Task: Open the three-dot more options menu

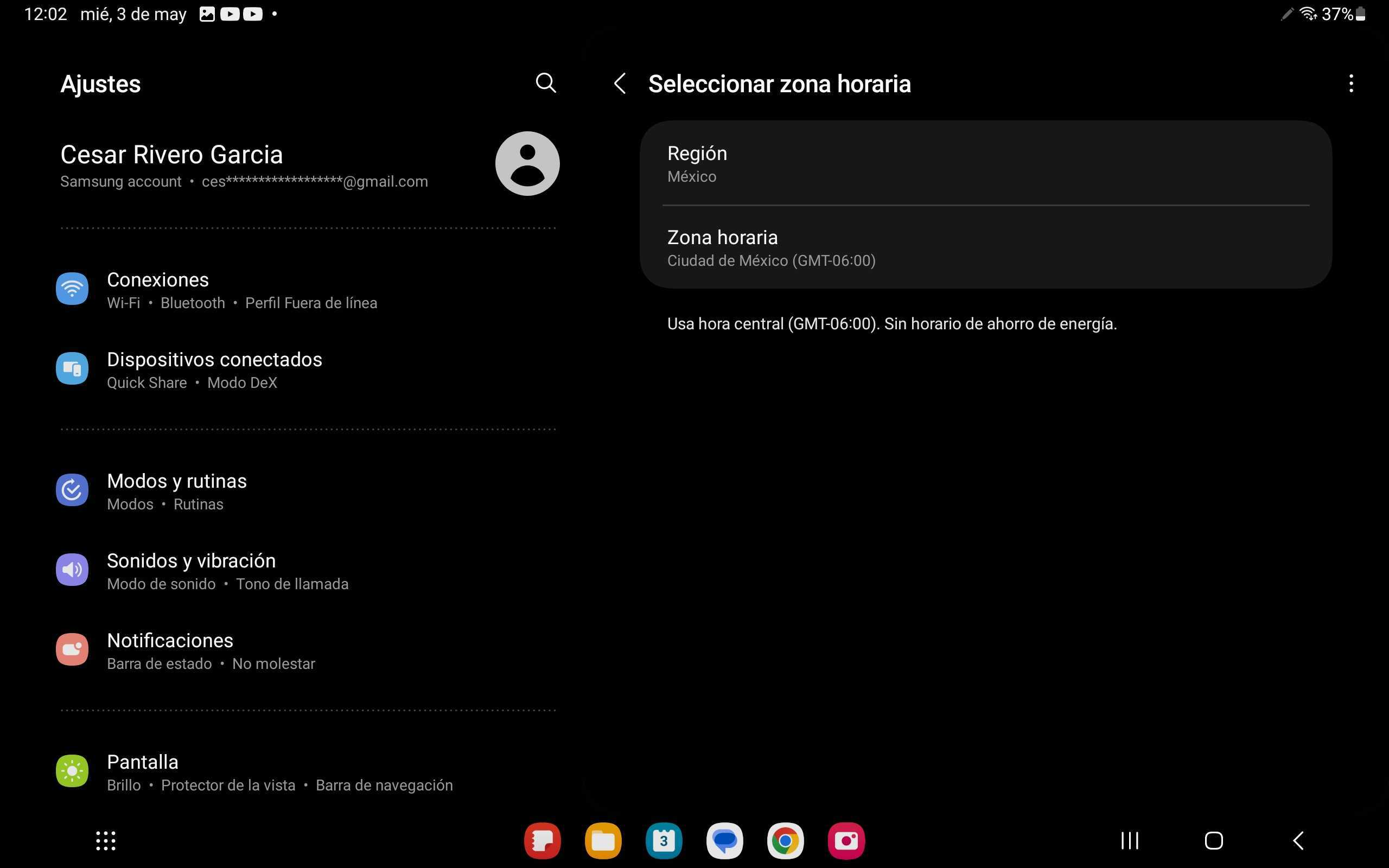Action: click(x=1350, y=84)
